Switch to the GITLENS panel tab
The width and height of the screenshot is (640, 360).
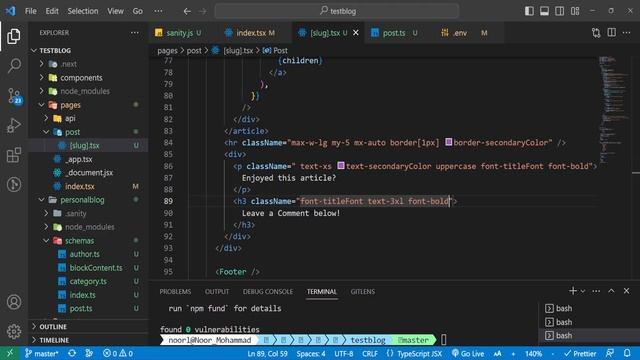(362, 291)
